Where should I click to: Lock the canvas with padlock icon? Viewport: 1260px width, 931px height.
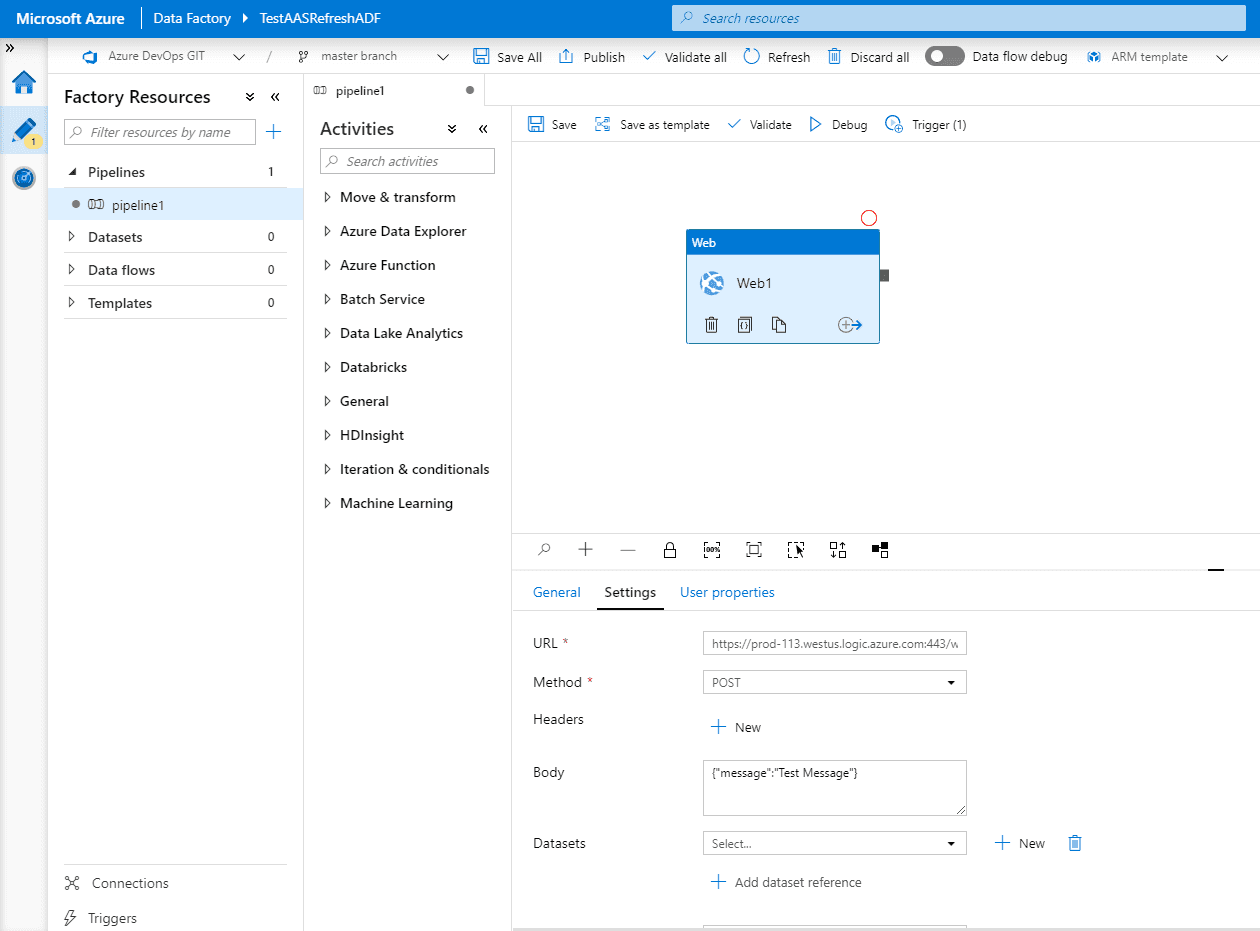pos(670,550)
